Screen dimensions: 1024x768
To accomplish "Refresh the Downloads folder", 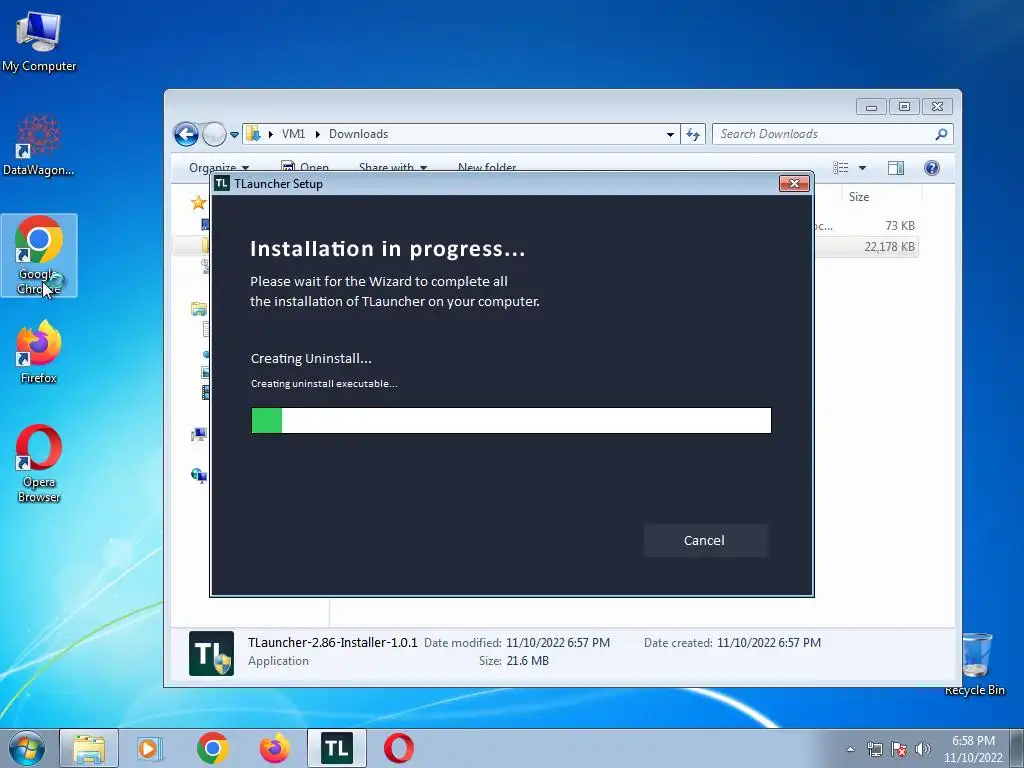I will point(693,134).
